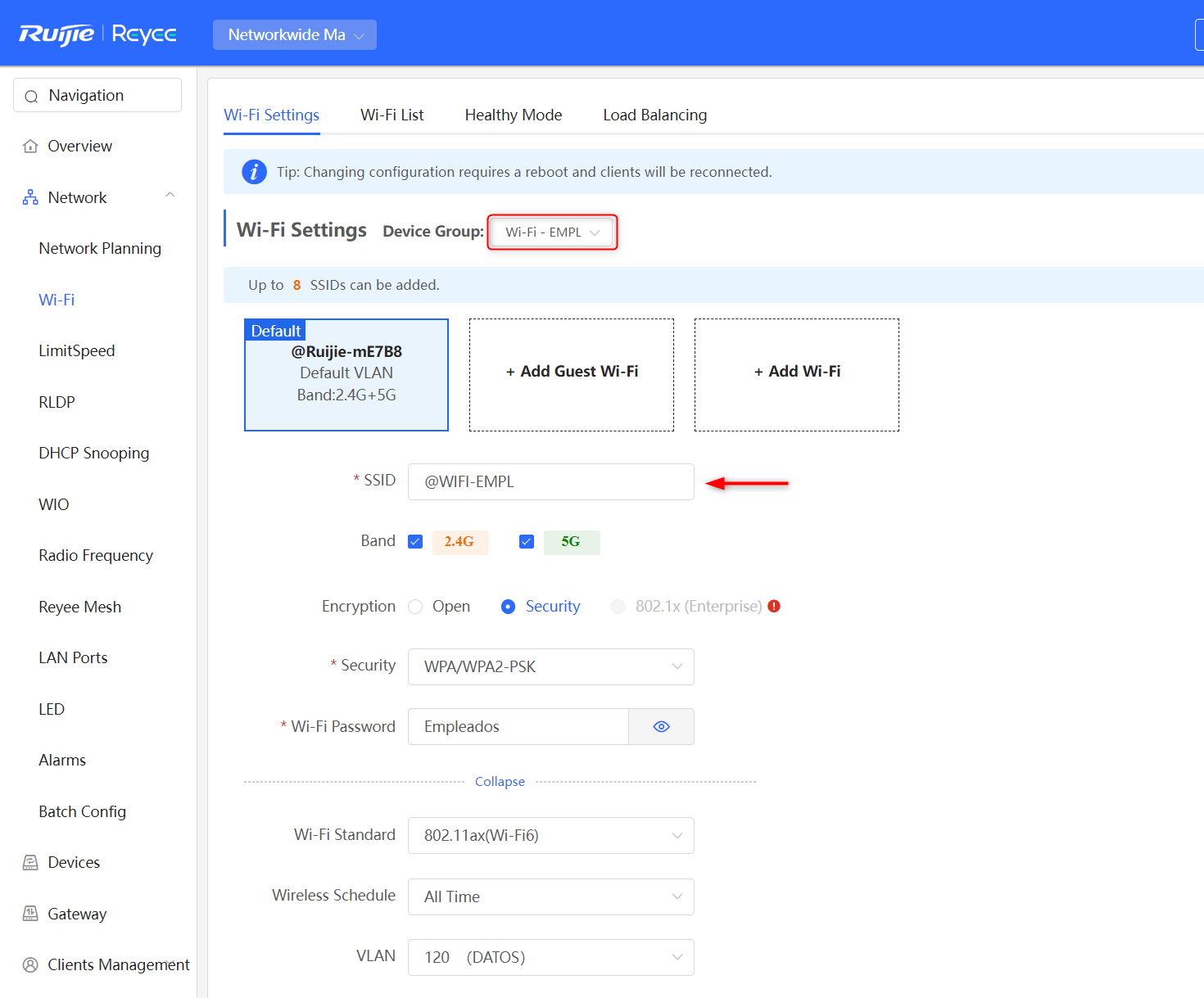Viewport: 1204px width, 998px height.
Task: Uncheck the 2.4G band checkbox
Action: click(415, 541)
